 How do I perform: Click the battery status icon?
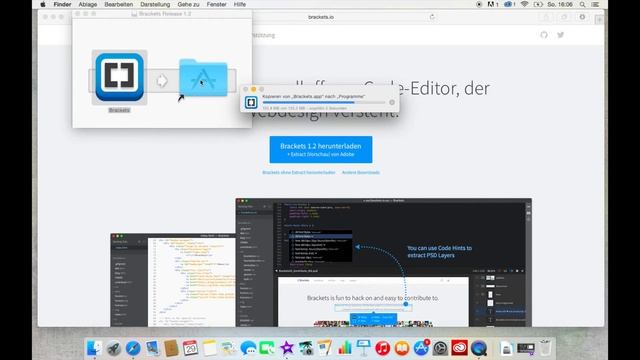point(538,4)
